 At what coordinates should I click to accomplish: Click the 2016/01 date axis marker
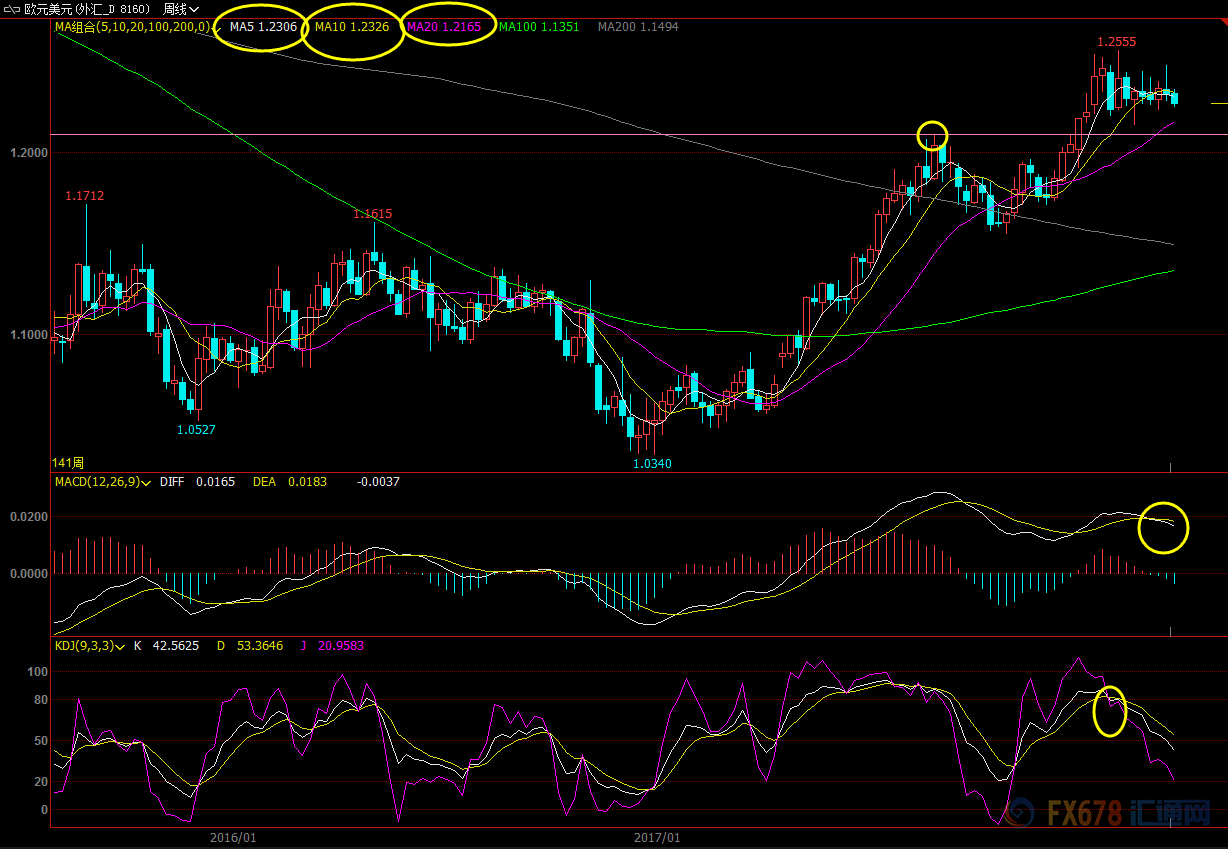[232, 838]
